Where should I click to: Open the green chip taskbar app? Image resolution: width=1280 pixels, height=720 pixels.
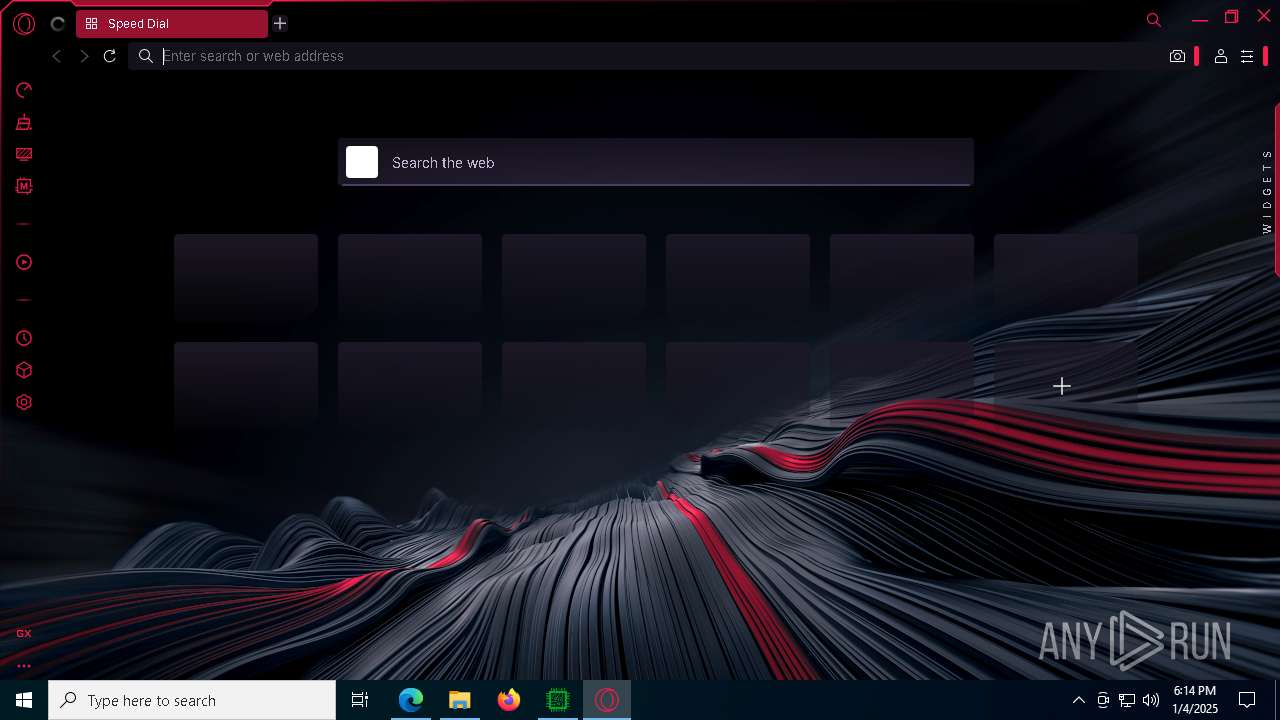point(558,700)
